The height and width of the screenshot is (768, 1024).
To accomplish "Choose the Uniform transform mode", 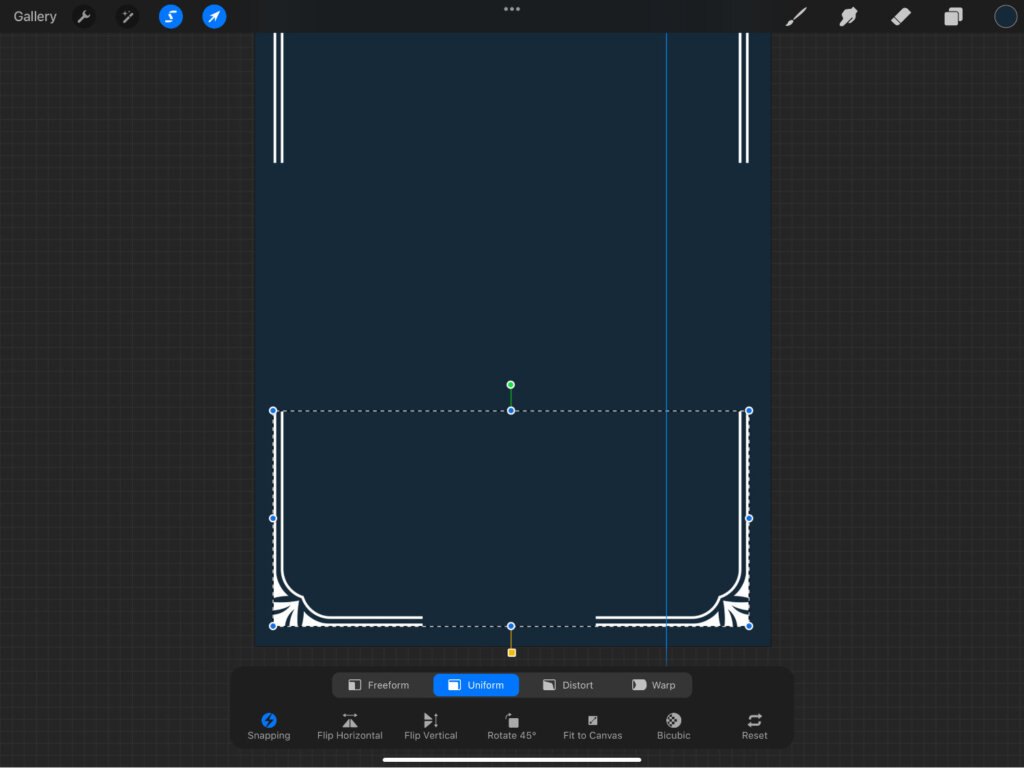I will (476, 685).
